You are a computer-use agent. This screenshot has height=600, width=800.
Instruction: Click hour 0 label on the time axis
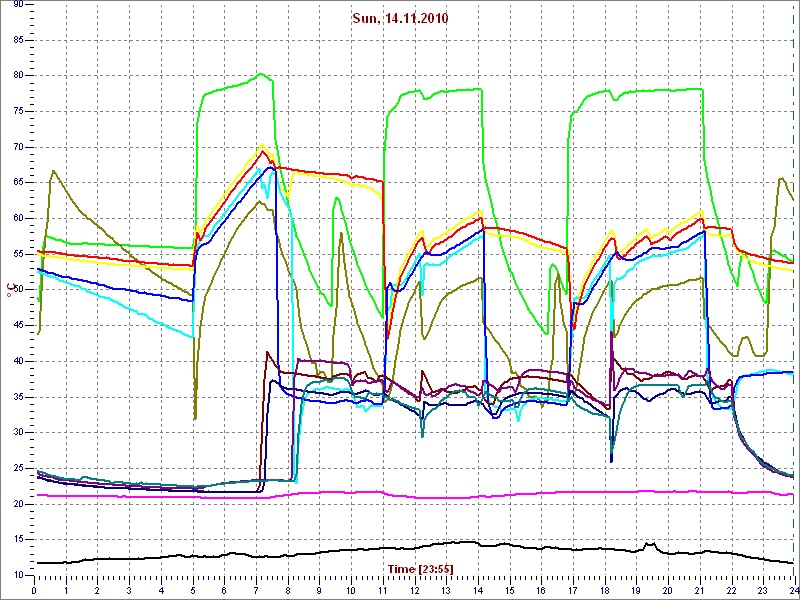point(34,590)
